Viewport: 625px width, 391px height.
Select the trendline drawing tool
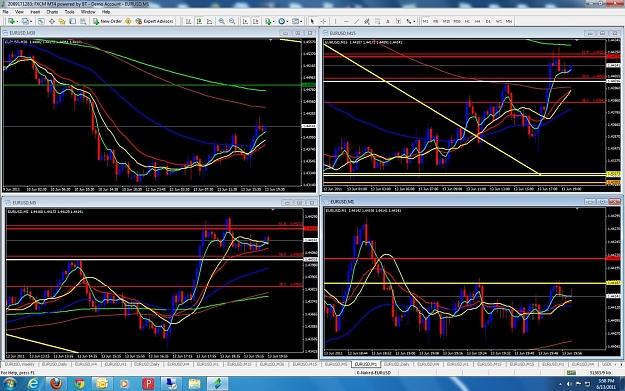pyautogui.click(x=357, y=21)
